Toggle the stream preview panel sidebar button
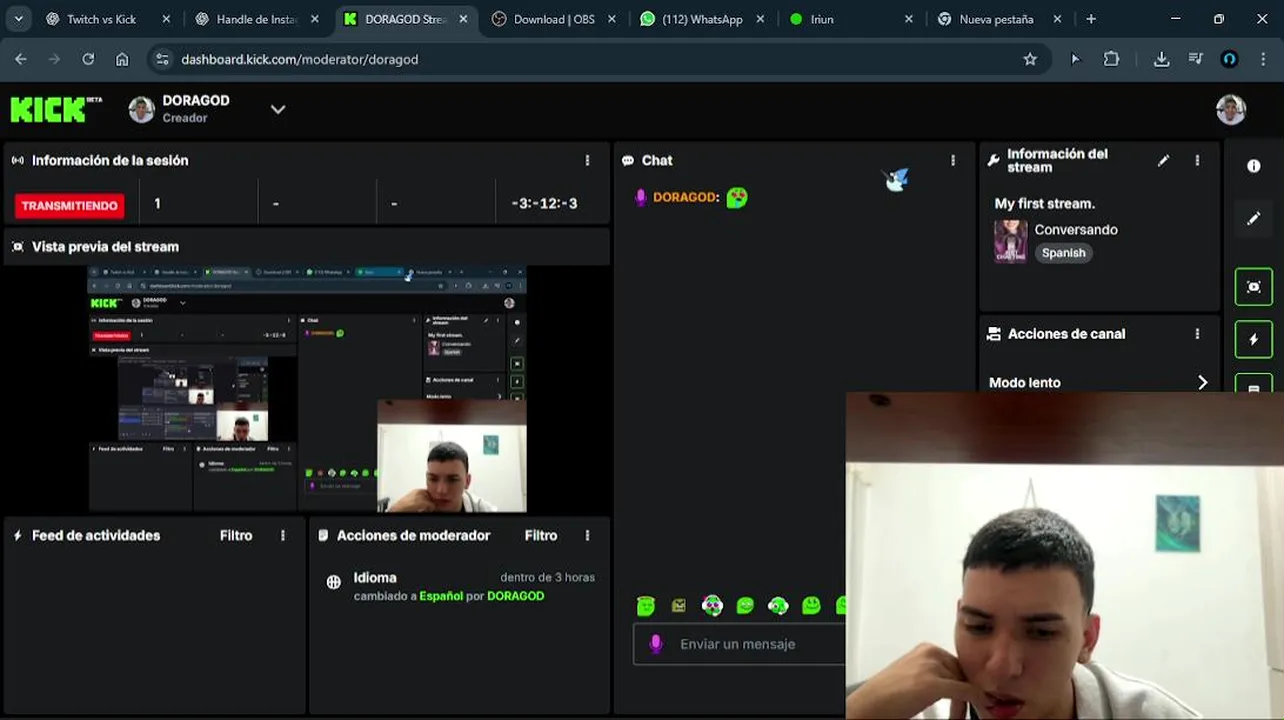The image size is (1284, 720). [1254, 287]
